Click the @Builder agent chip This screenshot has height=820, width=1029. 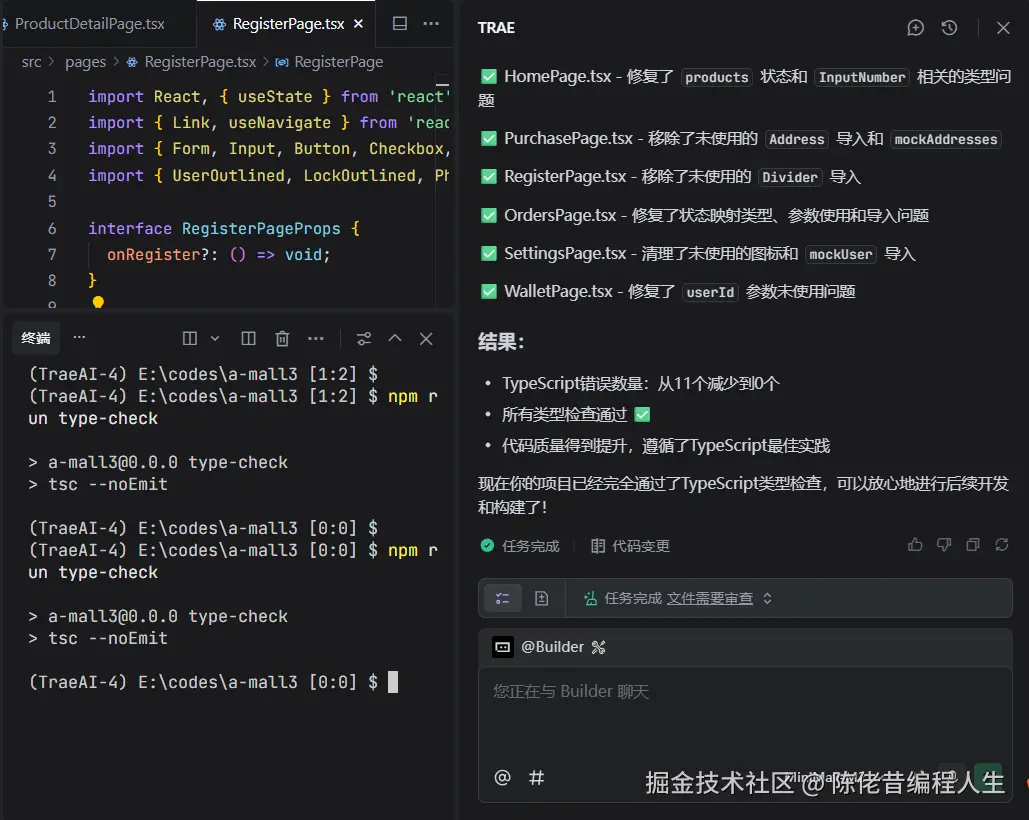click(x=538, y=647)
